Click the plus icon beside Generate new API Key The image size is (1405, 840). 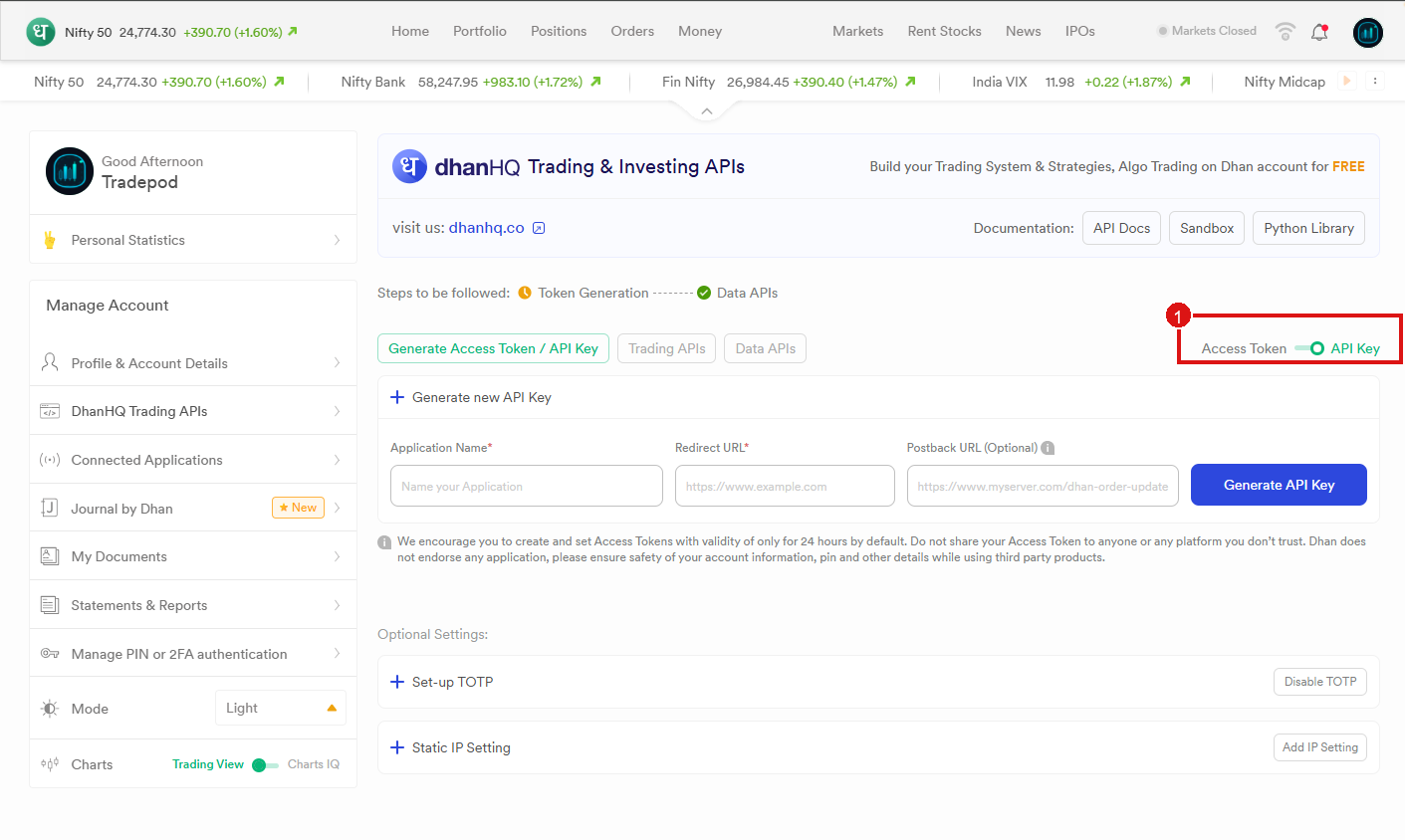coord(397,397)
